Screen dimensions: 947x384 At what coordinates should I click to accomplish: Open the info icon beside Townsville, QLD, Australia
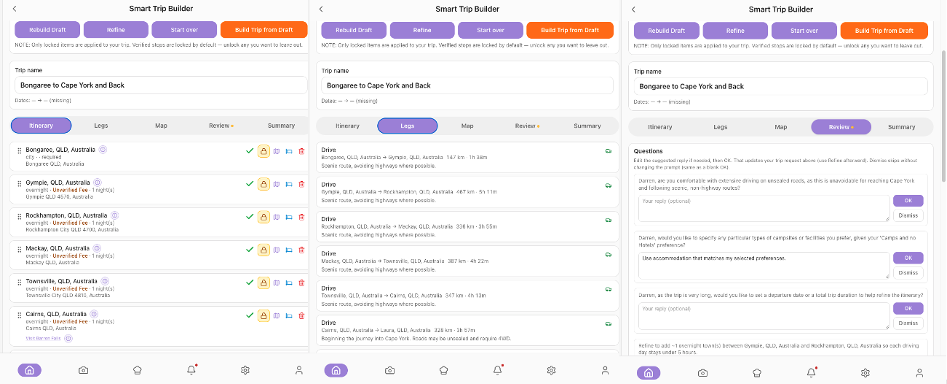[105, 281]
